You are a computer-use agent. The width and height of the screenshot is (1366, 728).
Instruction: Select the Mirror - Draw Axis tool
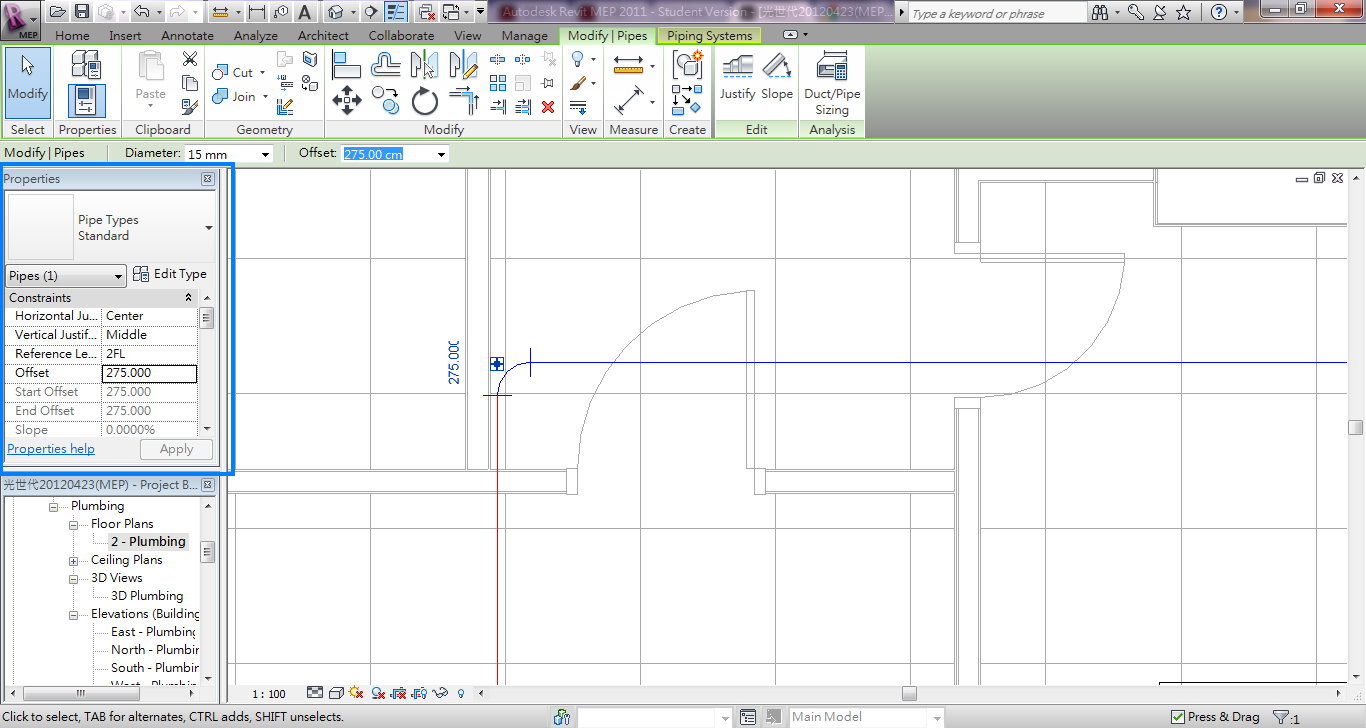464,65
